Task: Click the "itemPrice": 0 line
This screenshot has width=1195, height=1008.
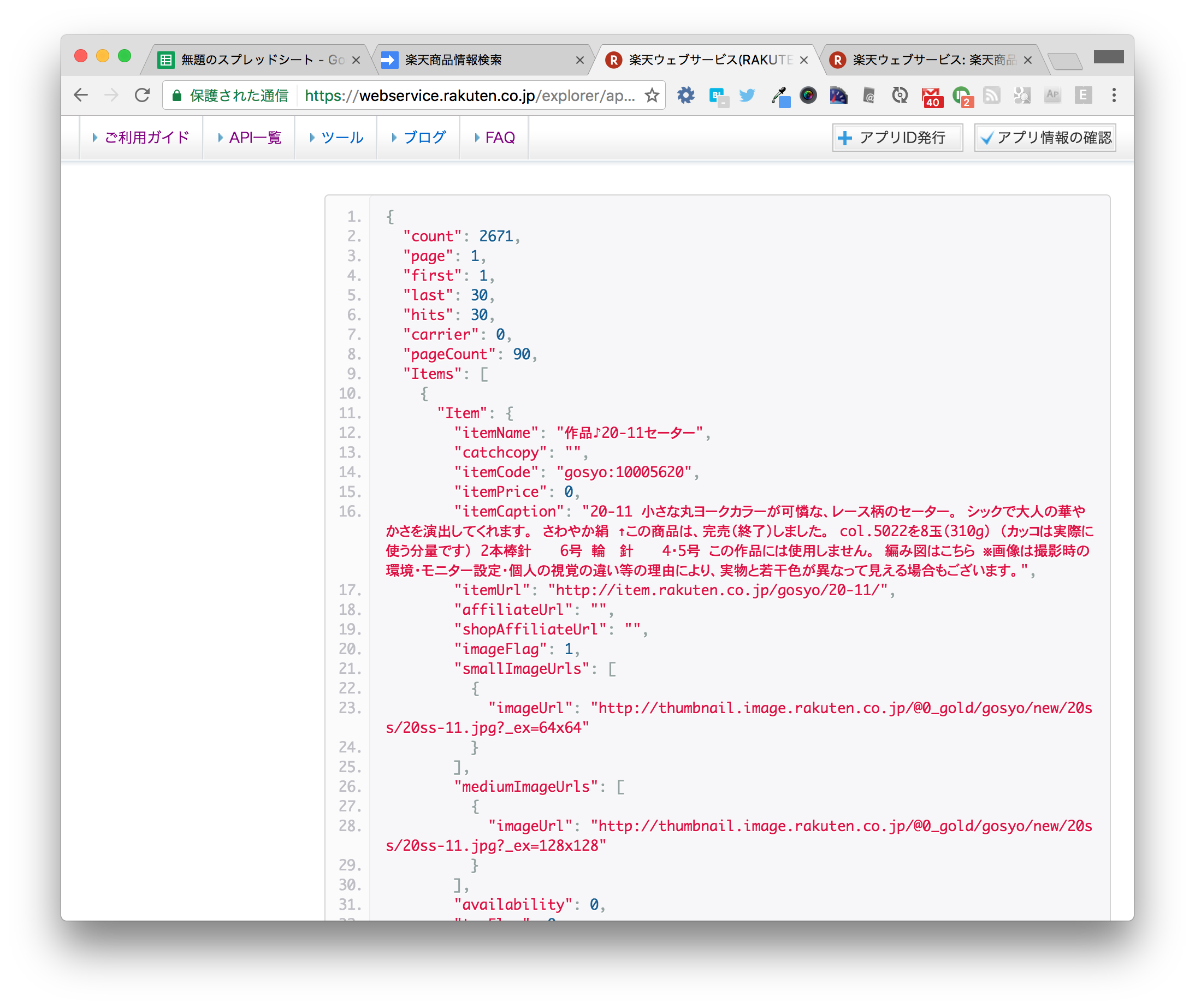Action: coord(517,492)
